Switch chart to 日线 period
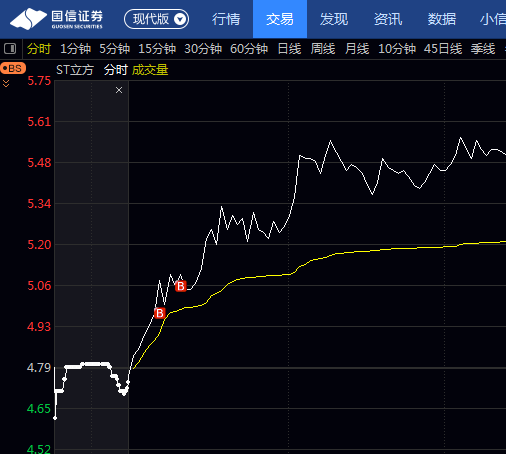This screenshot has height=454, width=506. click(289, 49)
